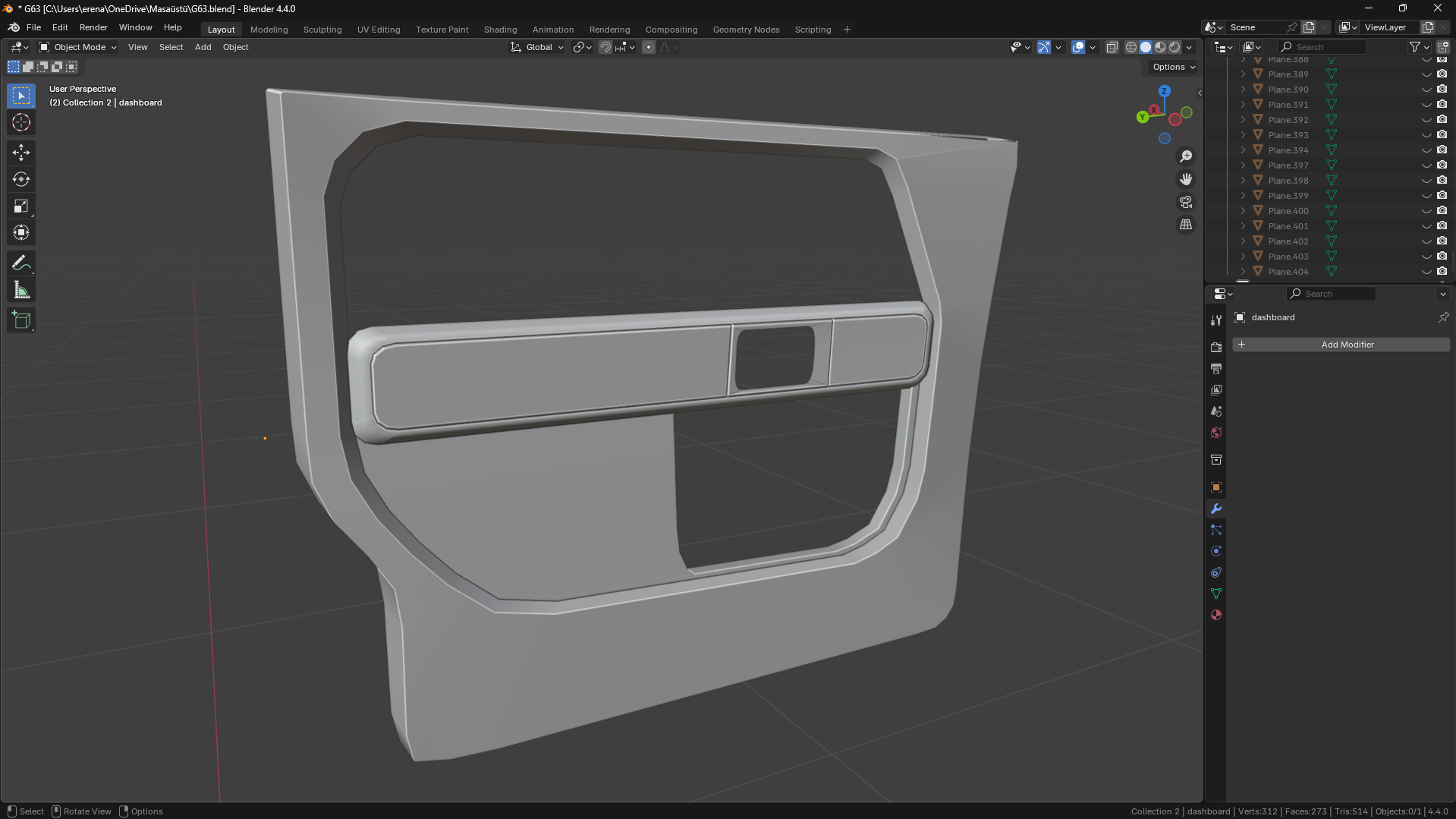Viewport: 1456px width, 819px height.
Task: Open the Collection properties tab
Action: coord(1216,460)
